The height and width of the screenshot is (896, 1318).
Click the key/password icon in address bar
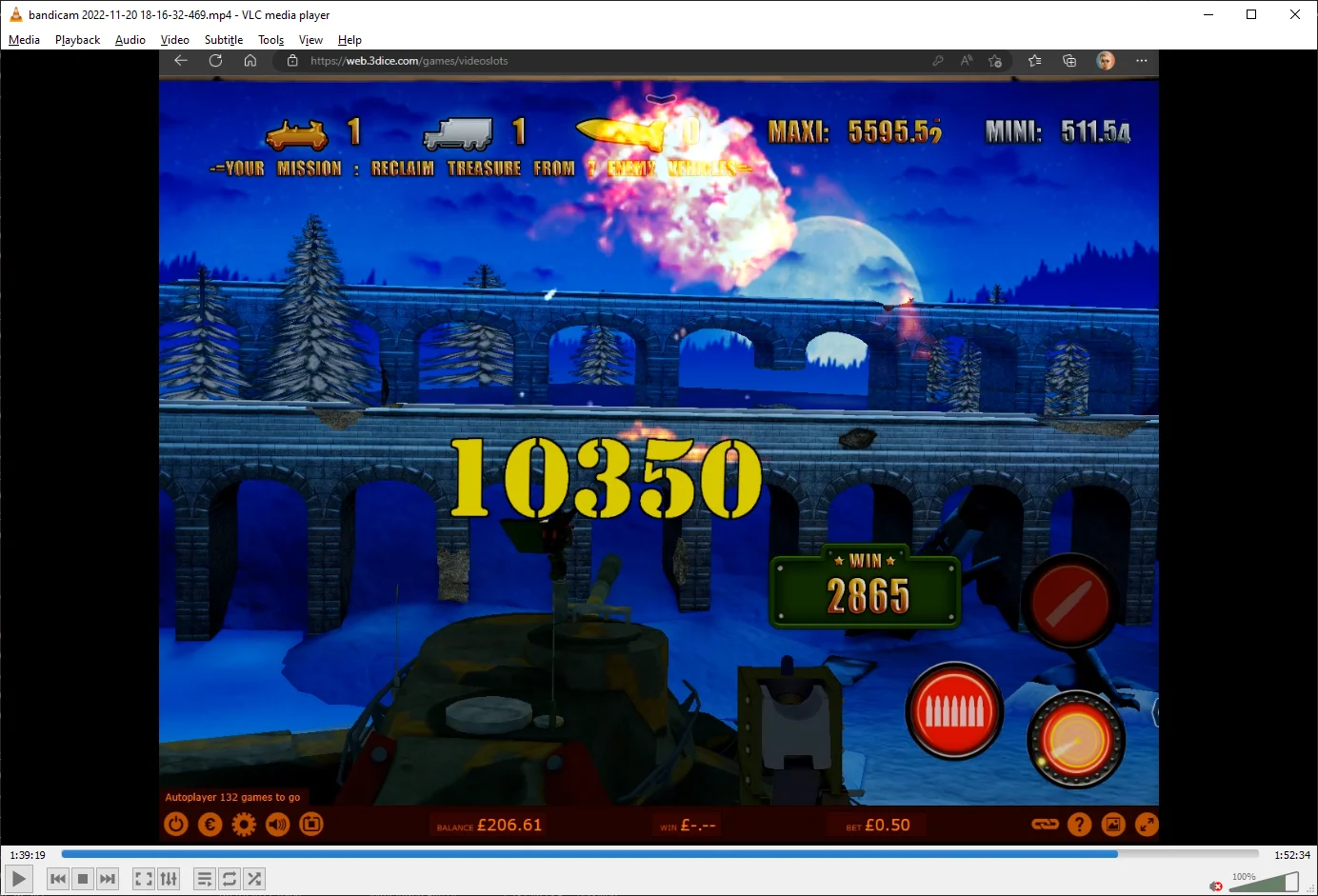tap(938, 61)
